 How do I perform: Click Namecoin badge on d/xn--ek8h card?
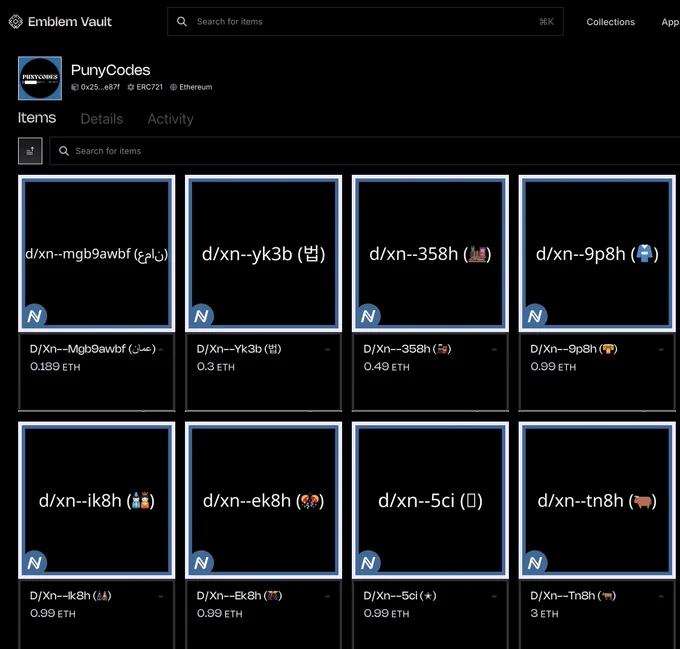(202, 562)
